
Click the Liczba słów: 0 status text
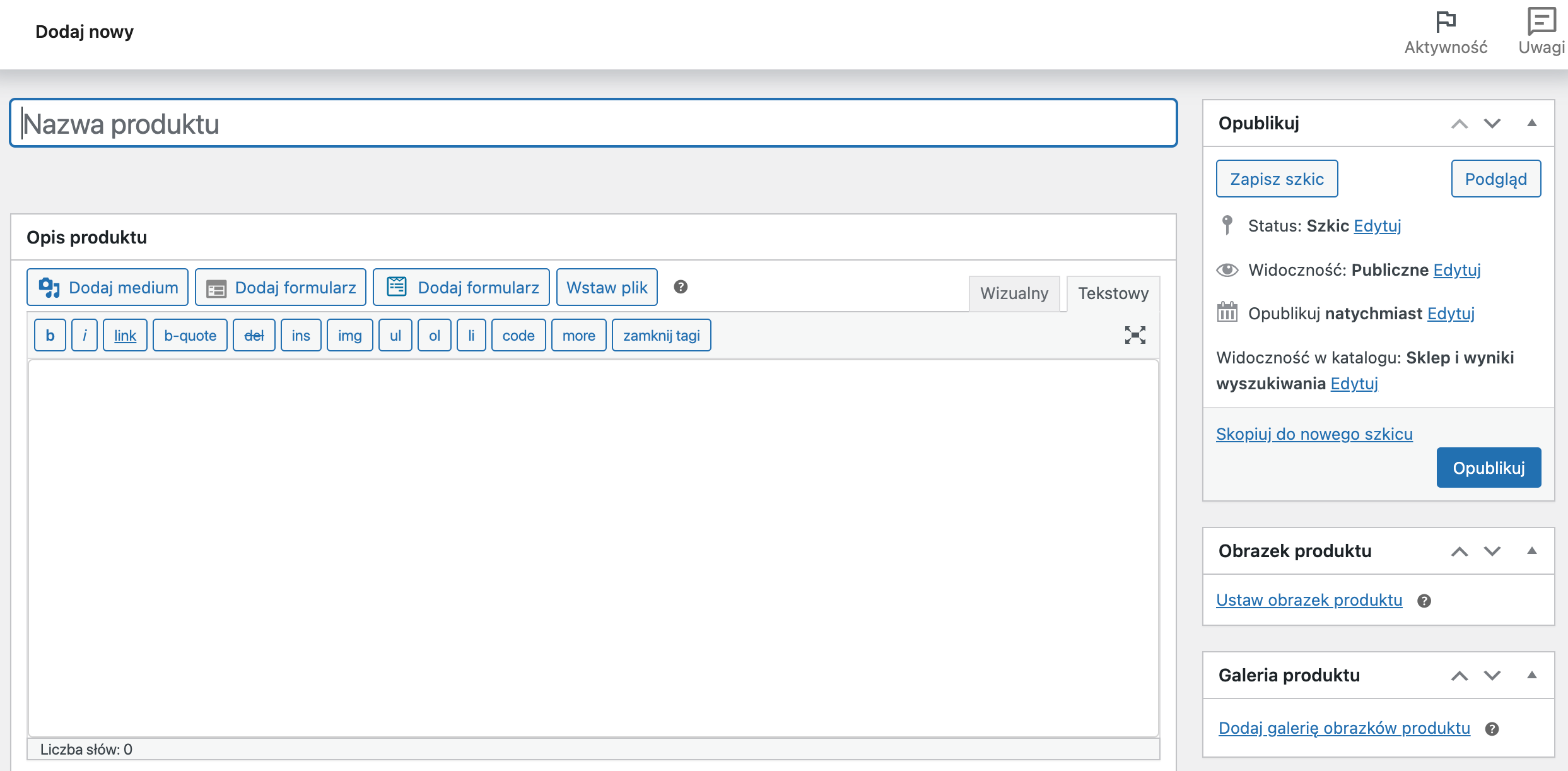[x=86, y=750]
